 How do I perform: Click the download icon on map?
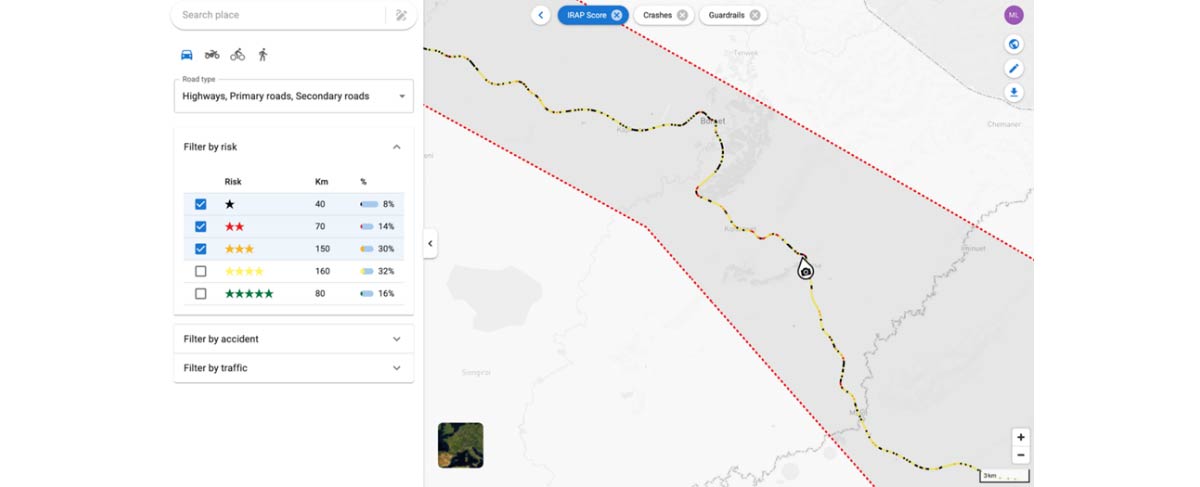tap(1014, 93)
